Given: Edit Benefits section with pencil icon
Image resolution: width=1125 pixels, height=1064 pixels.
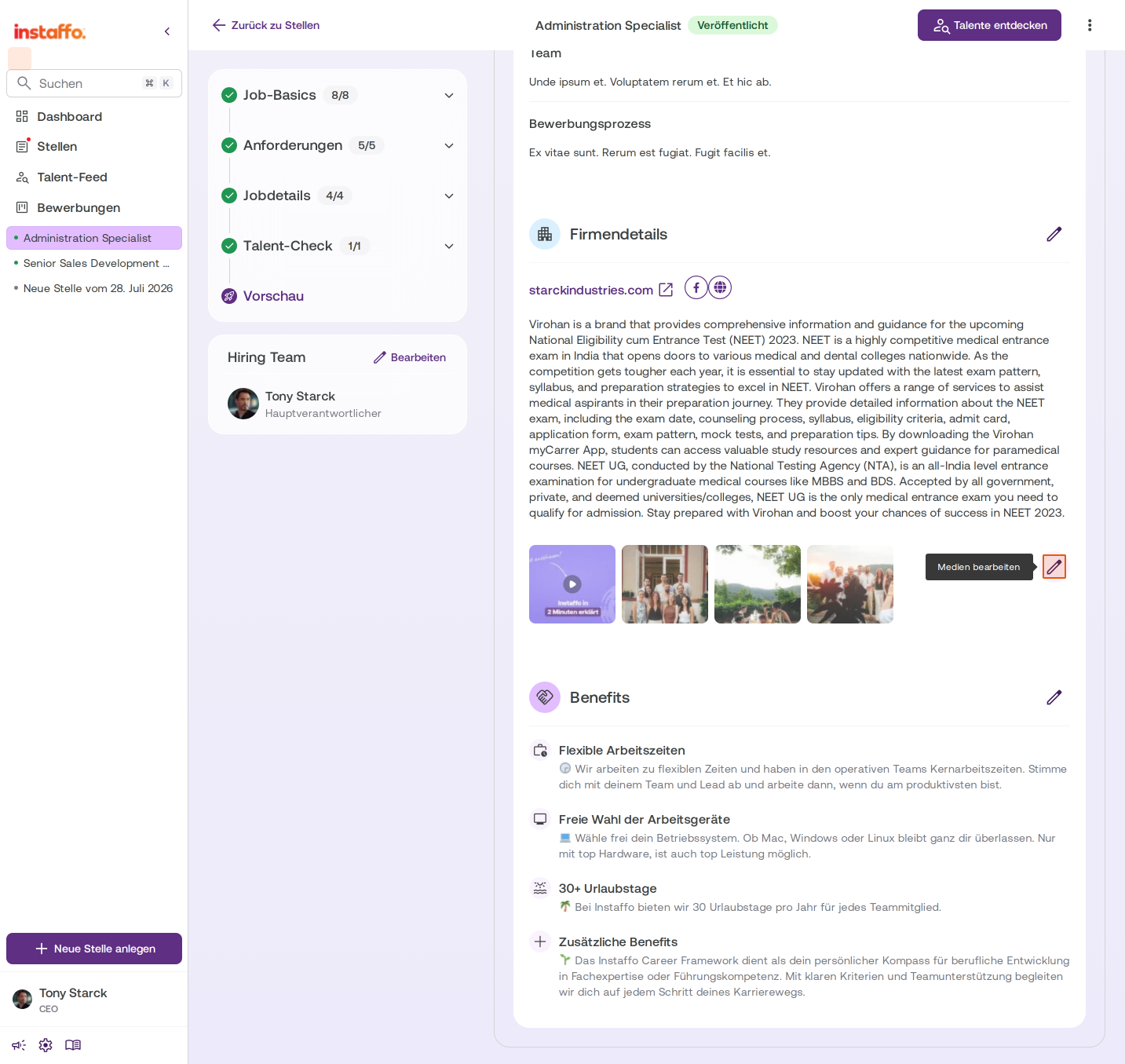Looking at the screenshot, I should pos(1054,697).
